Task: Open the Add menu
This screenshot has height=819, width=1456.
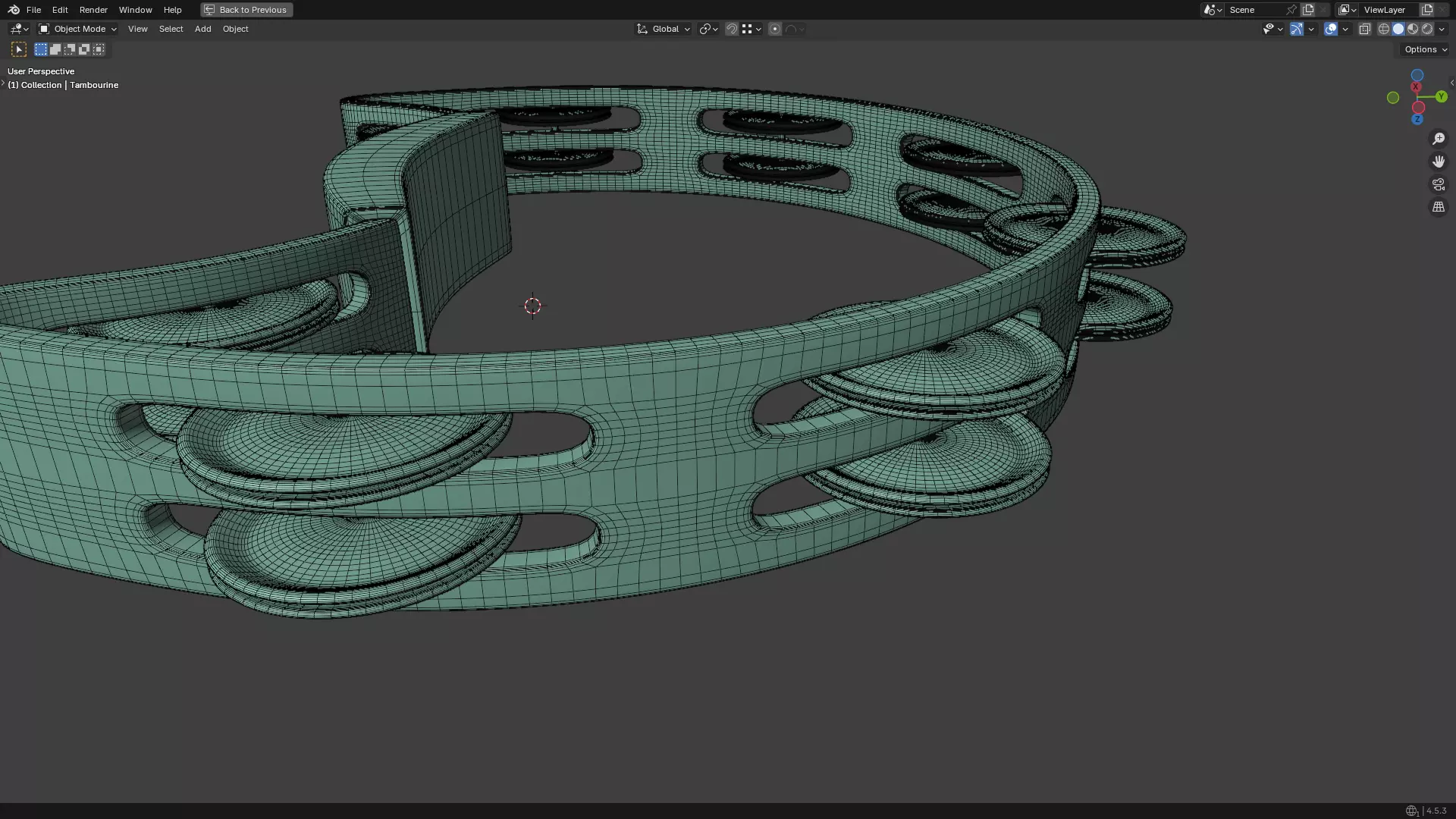Action: pyautogui.click(x=202, y=29)
